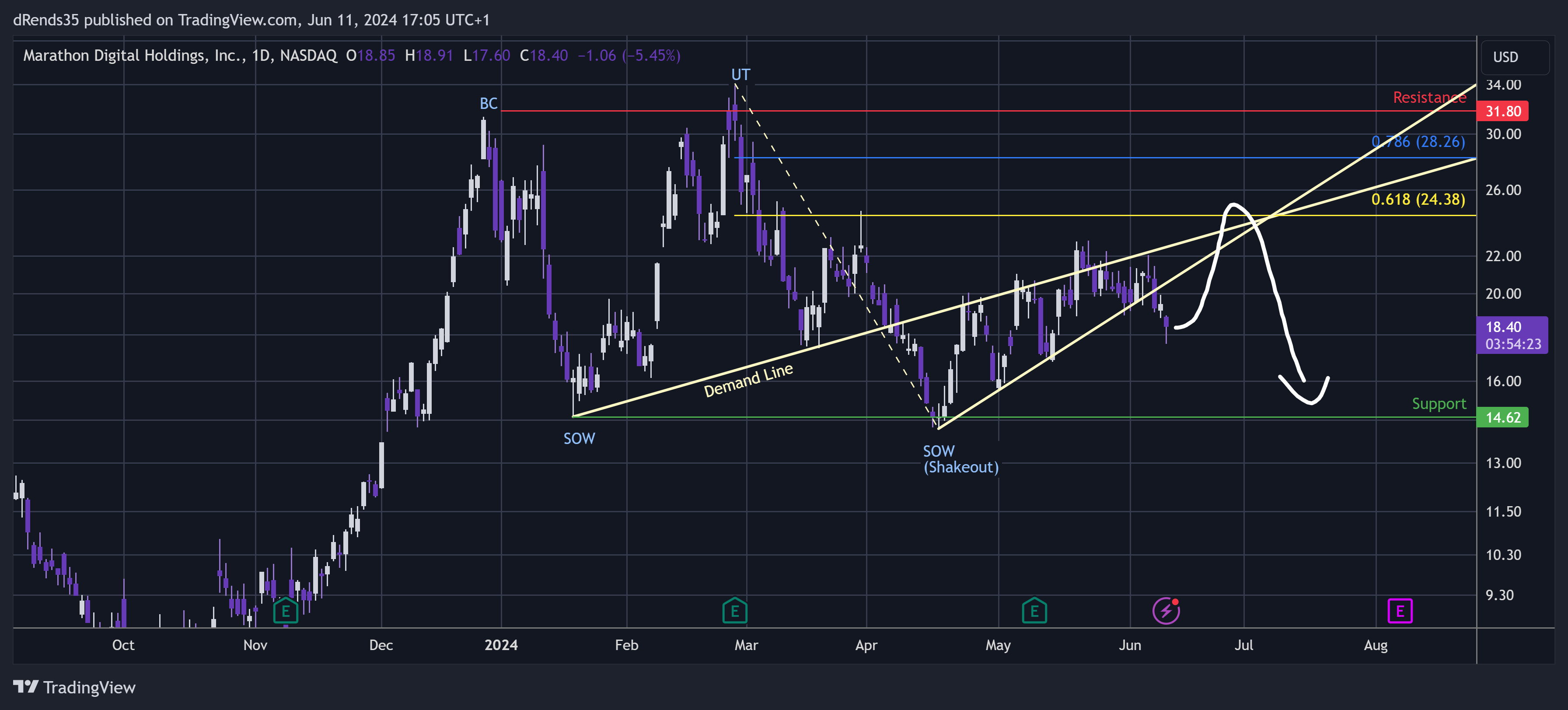Click the Feb label on time axis
1568x710 pixels.
[x=626, y=645]
